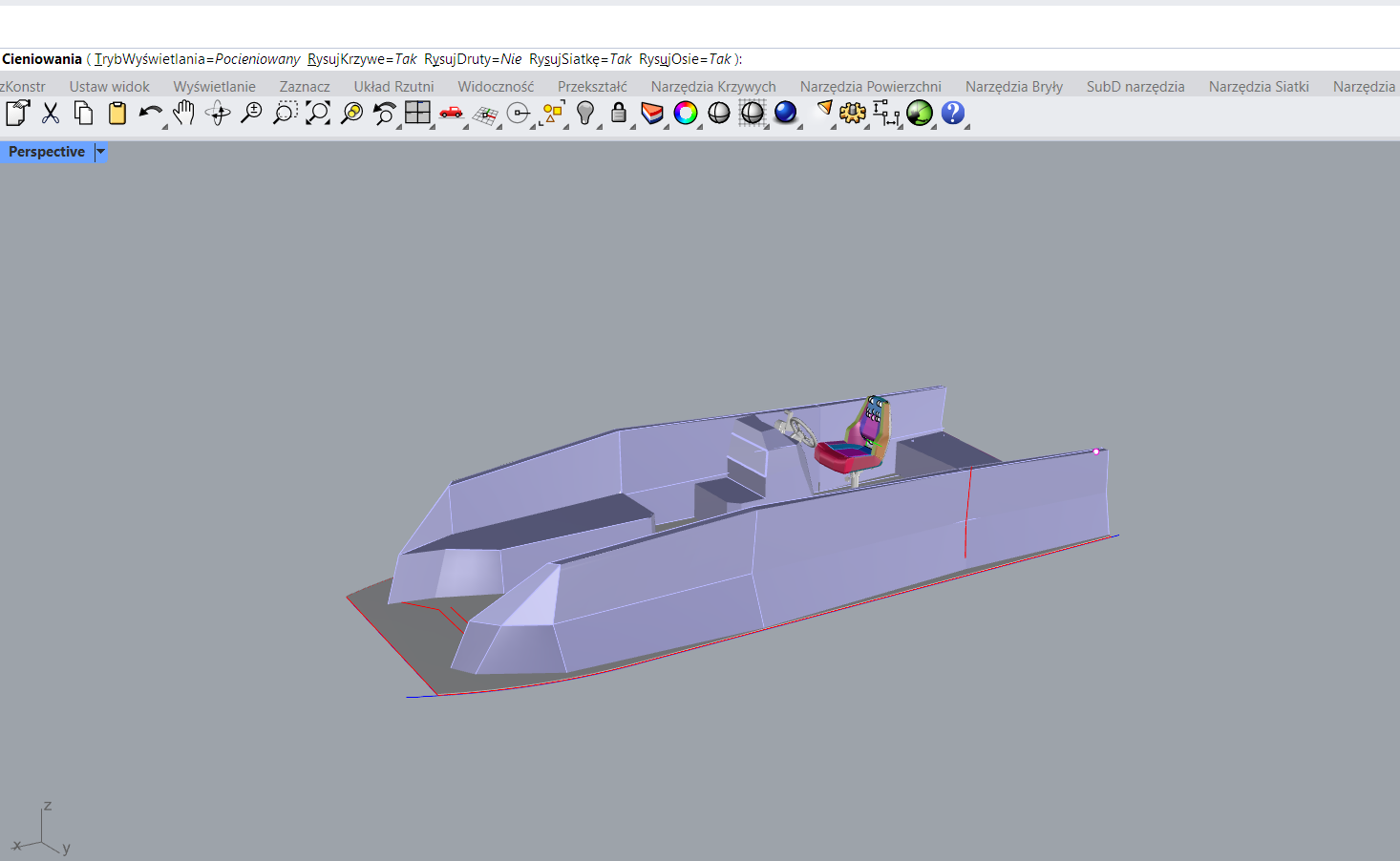Viewport: 1400px width, 861px height.
Task: Click the light bulb Hide objects icon
Action: pyautogui.click(x=585, y=114)
